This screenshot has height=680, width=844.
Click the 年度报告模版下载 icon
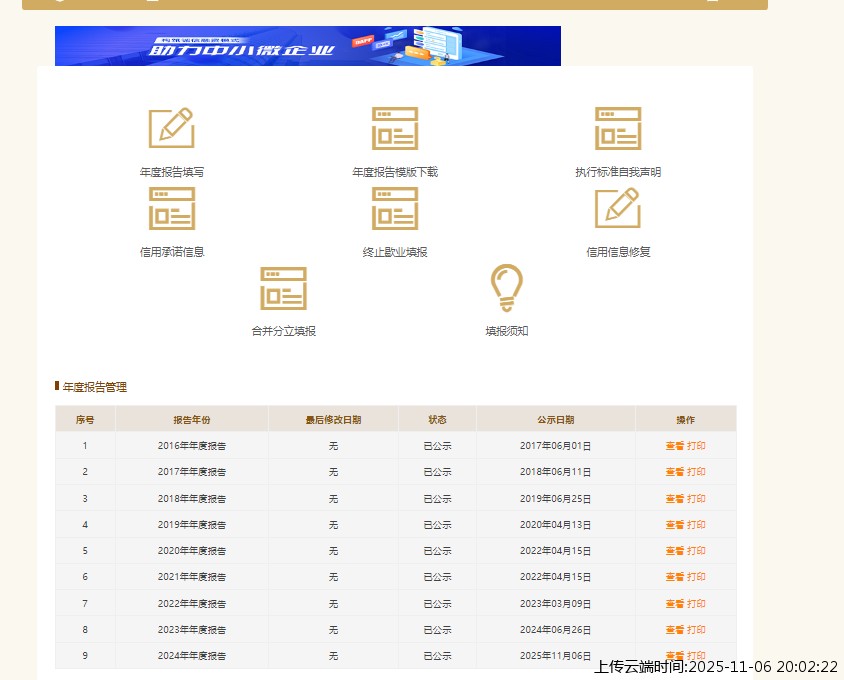point(394,129)
